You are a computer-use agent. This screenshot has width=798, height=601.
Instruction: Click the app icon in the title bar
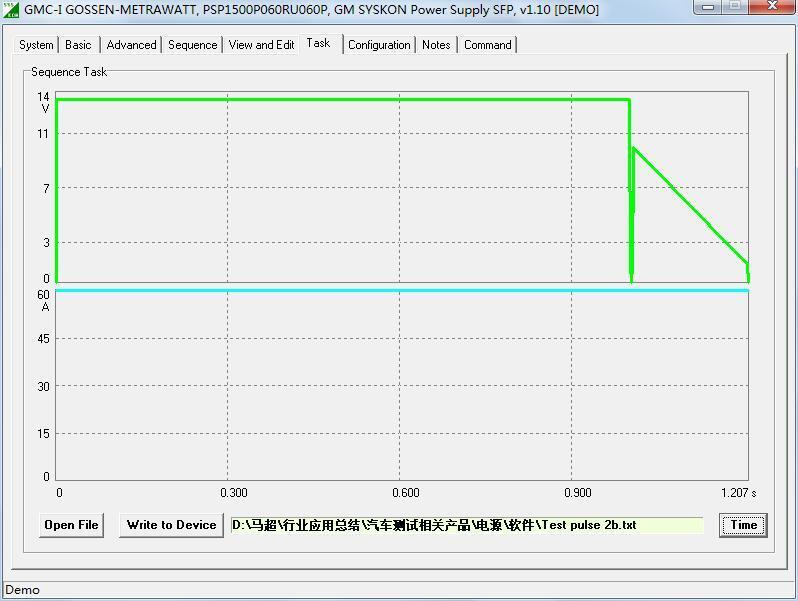[x=12, y=9]
